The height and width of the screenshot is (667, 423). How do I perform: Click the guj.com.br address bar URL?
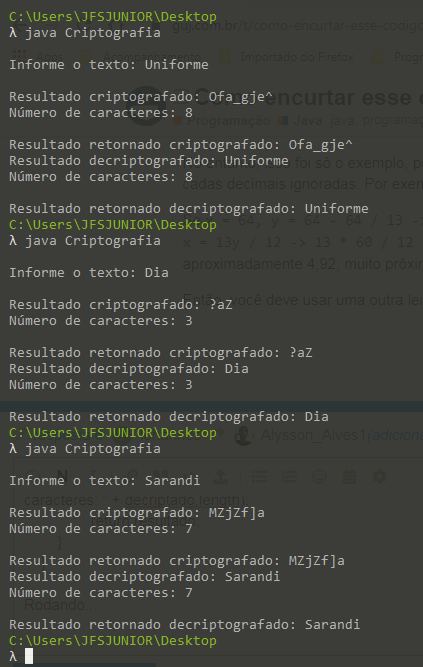(x=297, y=26)
